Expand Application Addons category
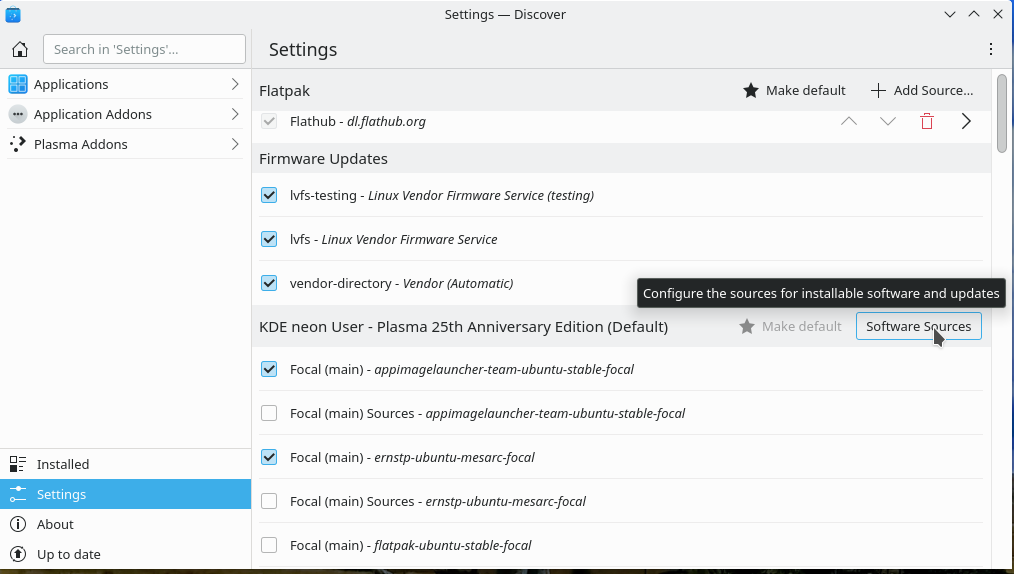 click(x=125, y=114)
